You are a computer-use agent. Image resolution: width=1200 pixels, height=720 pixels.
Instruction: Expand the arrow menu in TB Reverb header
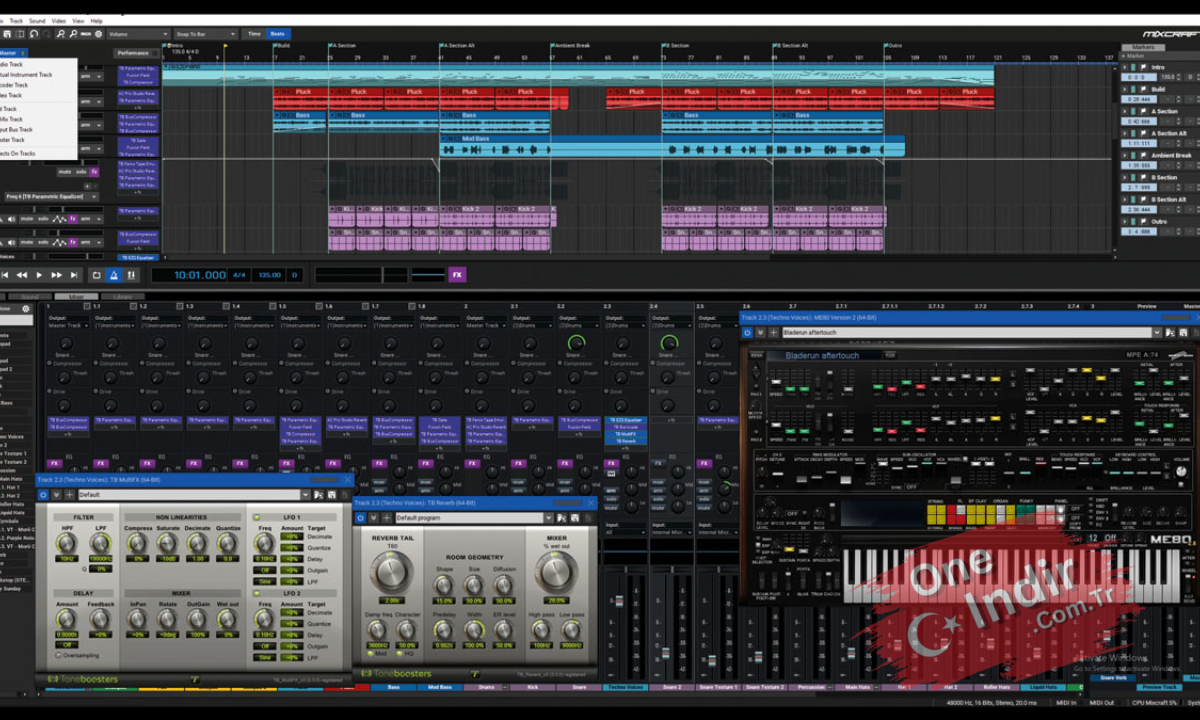(x=373, y=518)
